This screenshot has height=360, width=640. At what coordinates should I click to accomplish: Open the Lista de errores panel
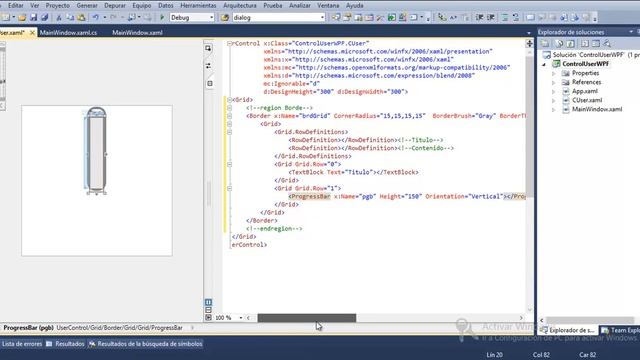click(22, 344)
